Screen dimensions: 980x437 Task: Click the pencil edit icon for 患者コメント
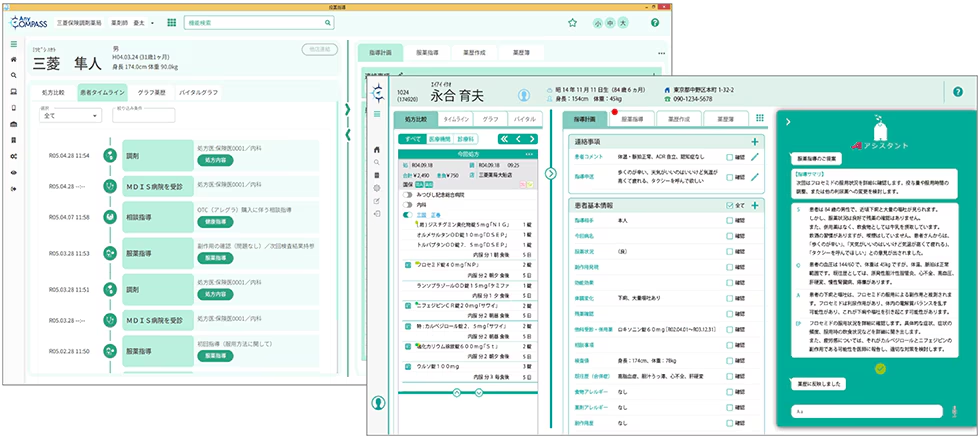click(755, 157)
